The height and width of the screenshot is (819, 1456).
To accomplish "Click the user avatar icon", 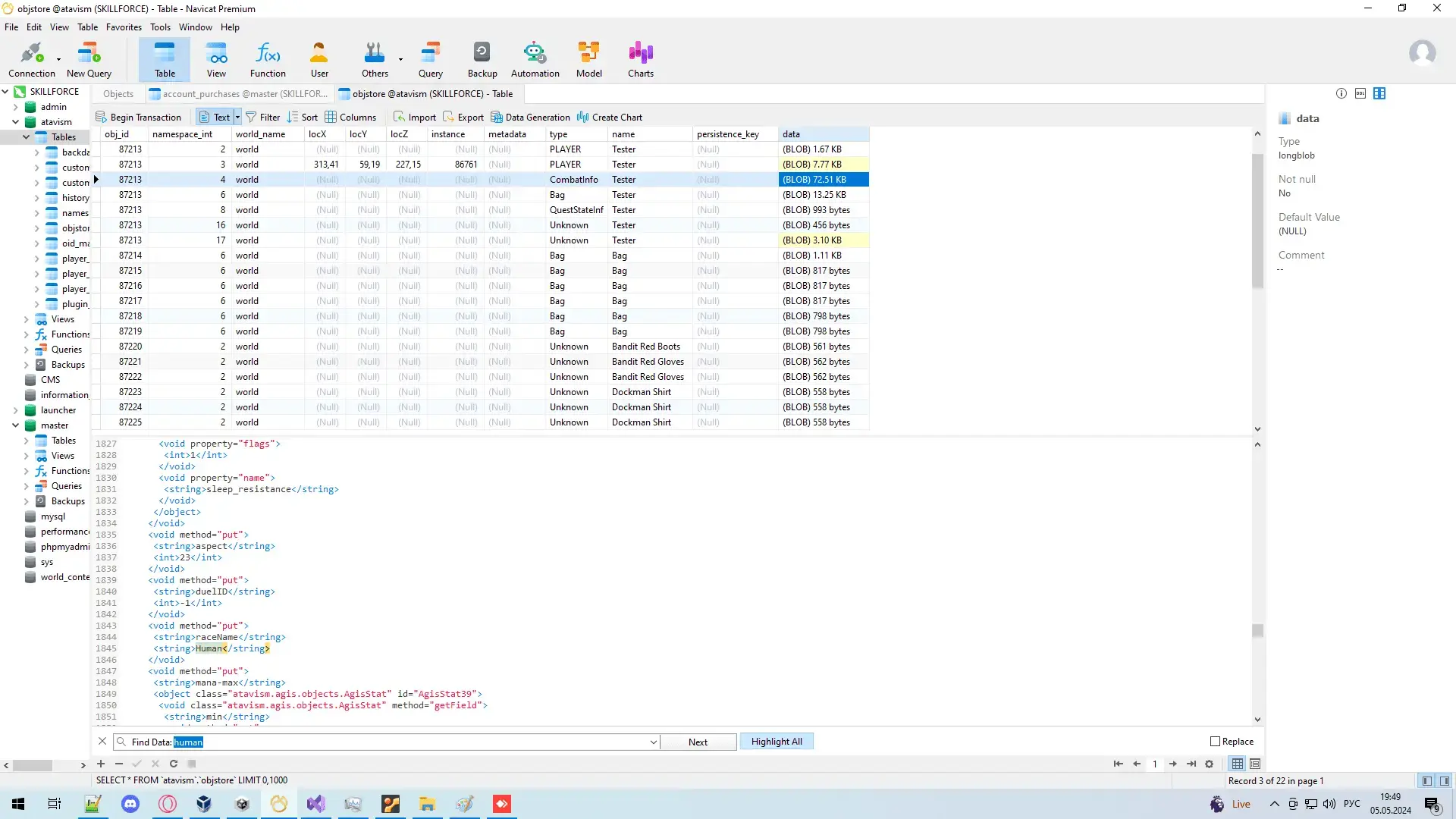I will [x=1422, y=53].
